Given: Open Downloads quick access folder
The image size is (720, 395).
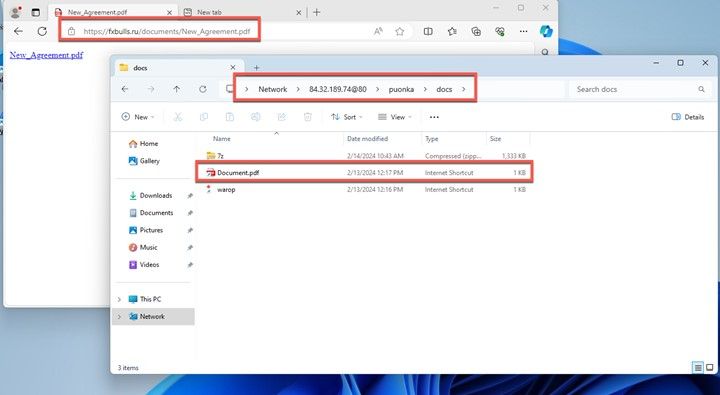Looking at the screenshot, I should coord(151,196).
